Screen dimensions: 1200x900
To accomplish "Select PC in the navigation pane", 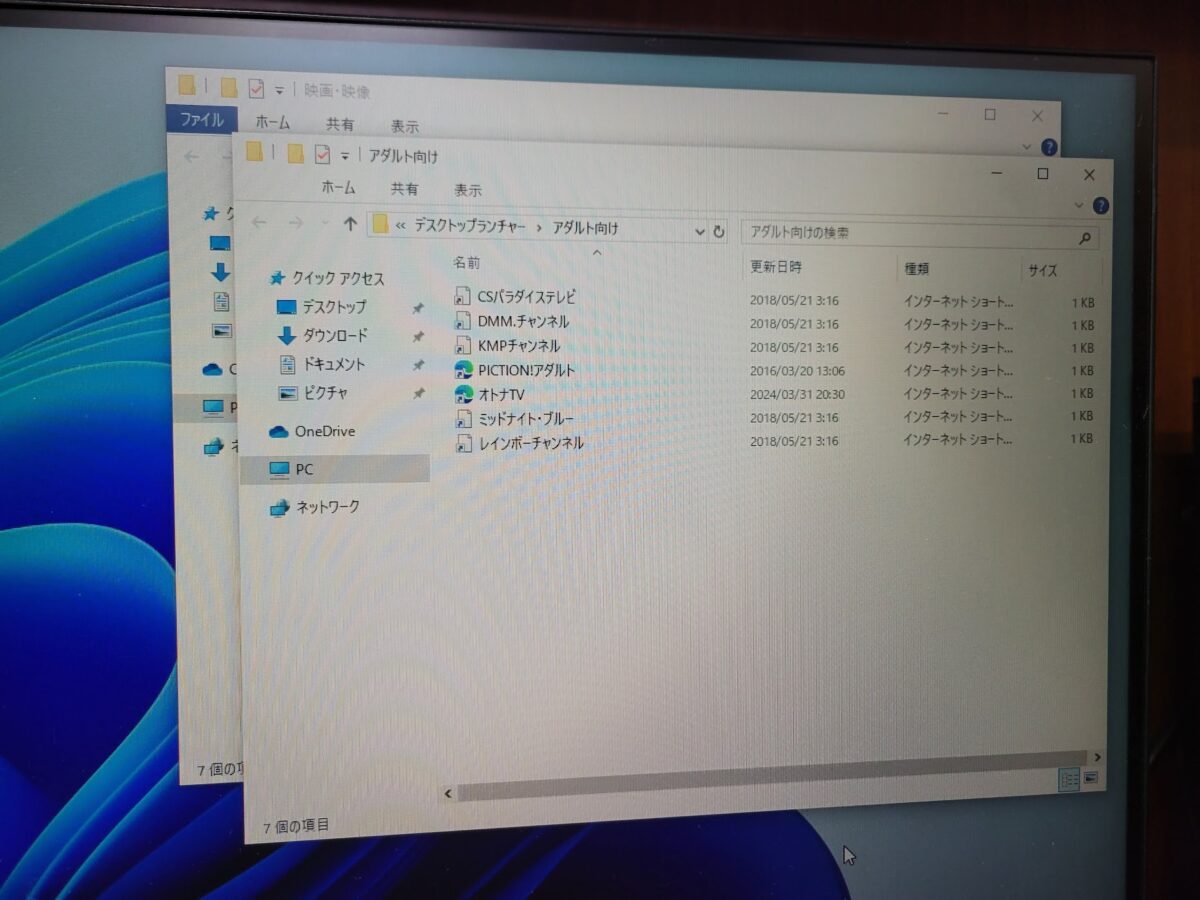I will tap(335, 469).
